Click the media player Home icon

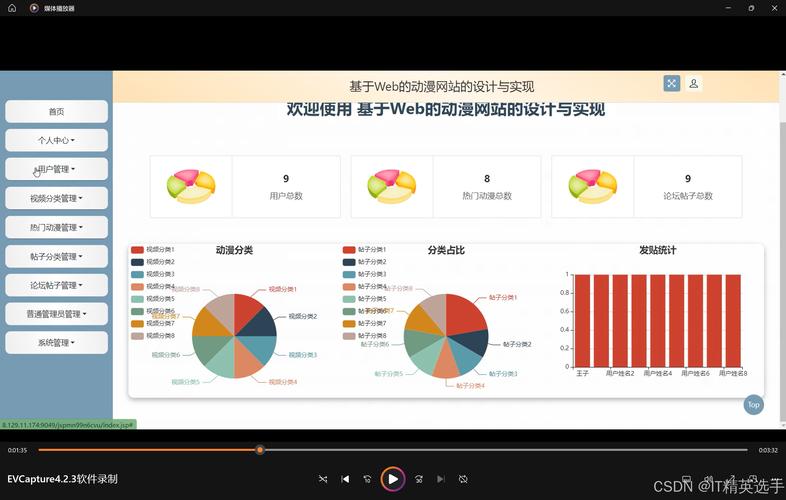tap(12, 8)
